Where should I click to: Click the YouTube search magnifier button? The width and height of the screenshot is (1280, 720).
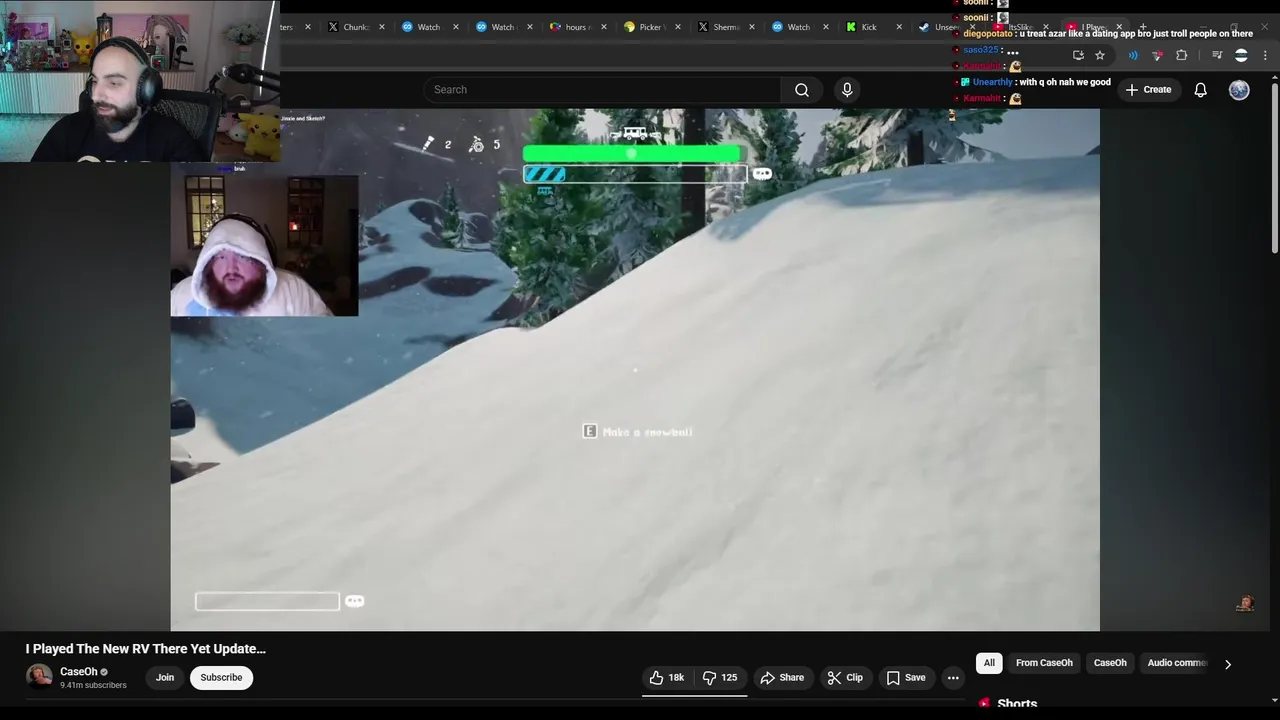point(802,90)
